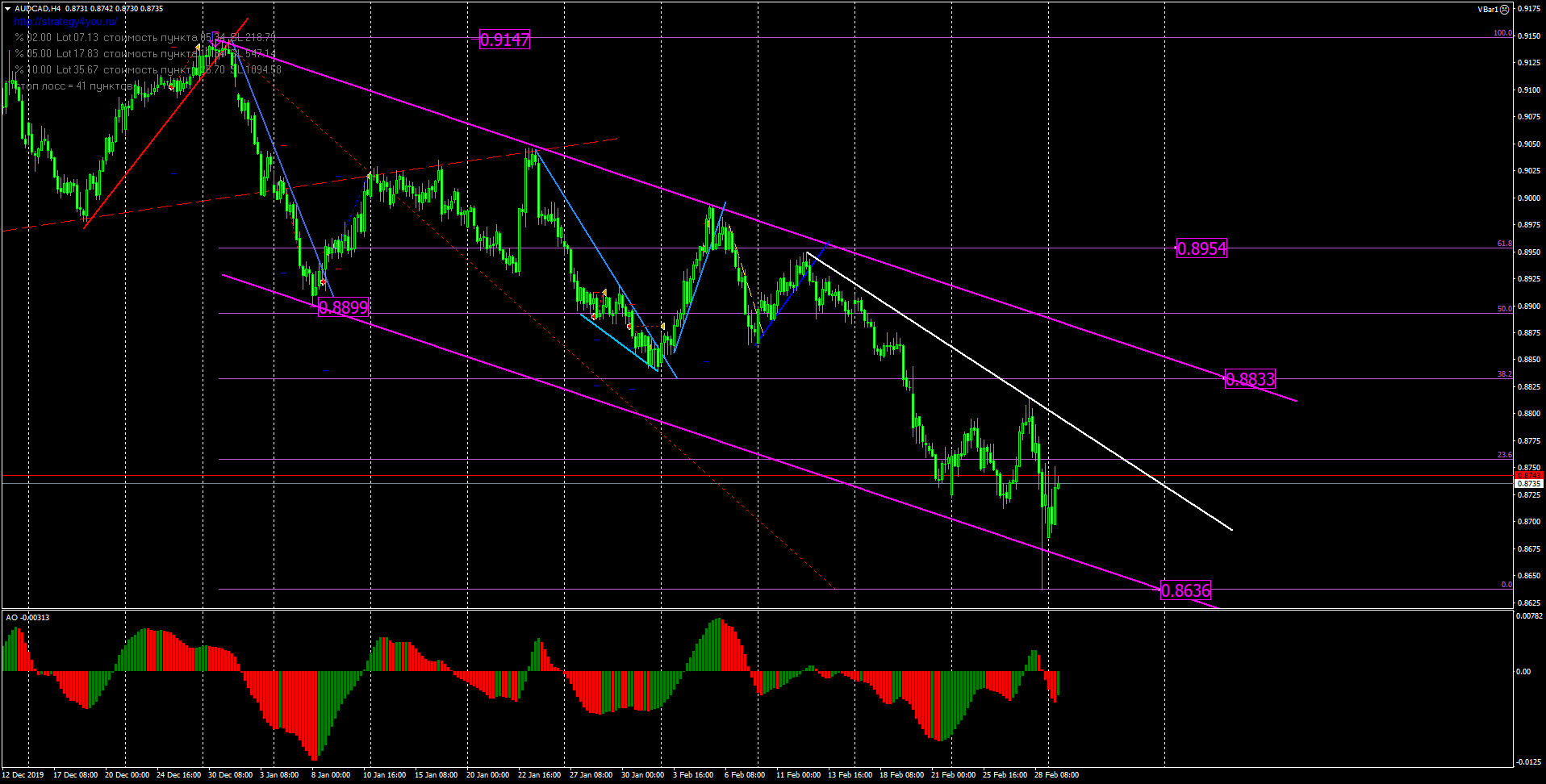Image resolution: width=1546 pixels, height=784 pixels.
Task: Click the white 0.8735 current price tag
Action: (x=1528, y=483)
